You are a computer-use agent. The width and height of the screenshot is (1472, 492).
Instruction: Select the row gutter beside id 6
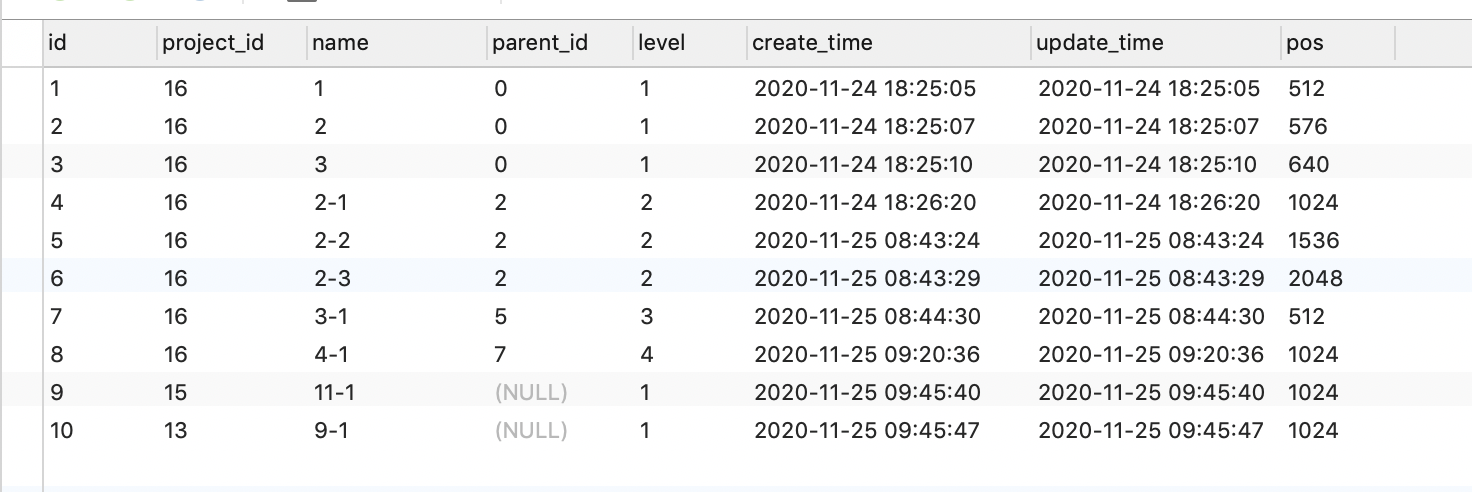[21, 279]
